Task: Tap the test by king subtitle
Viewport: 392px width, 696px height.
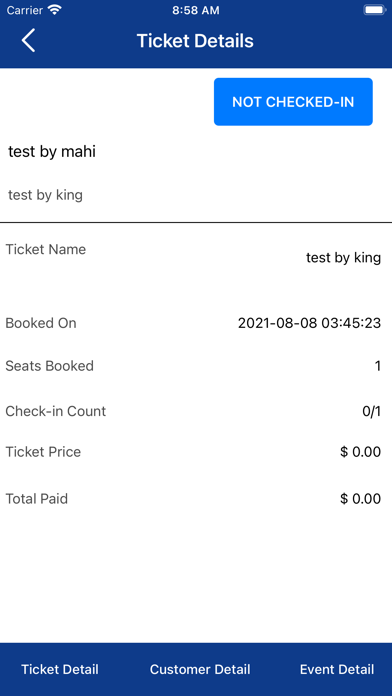Action: (45, 195)
